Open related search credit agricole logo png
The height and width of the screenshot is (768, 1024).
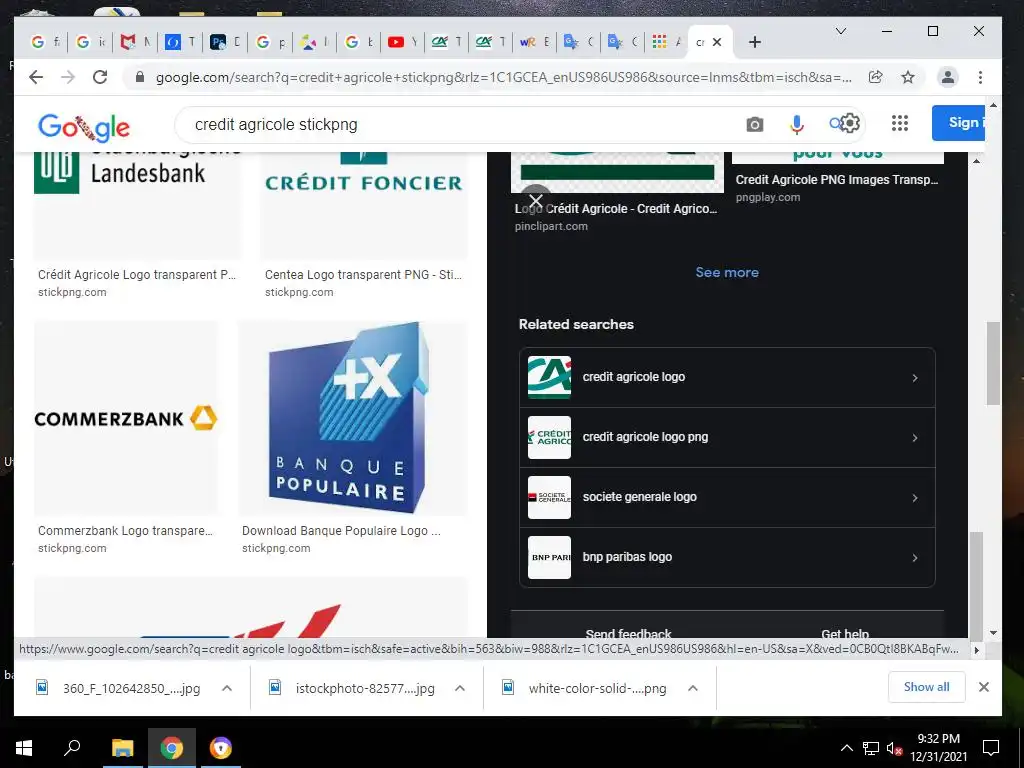pos(727,438)
